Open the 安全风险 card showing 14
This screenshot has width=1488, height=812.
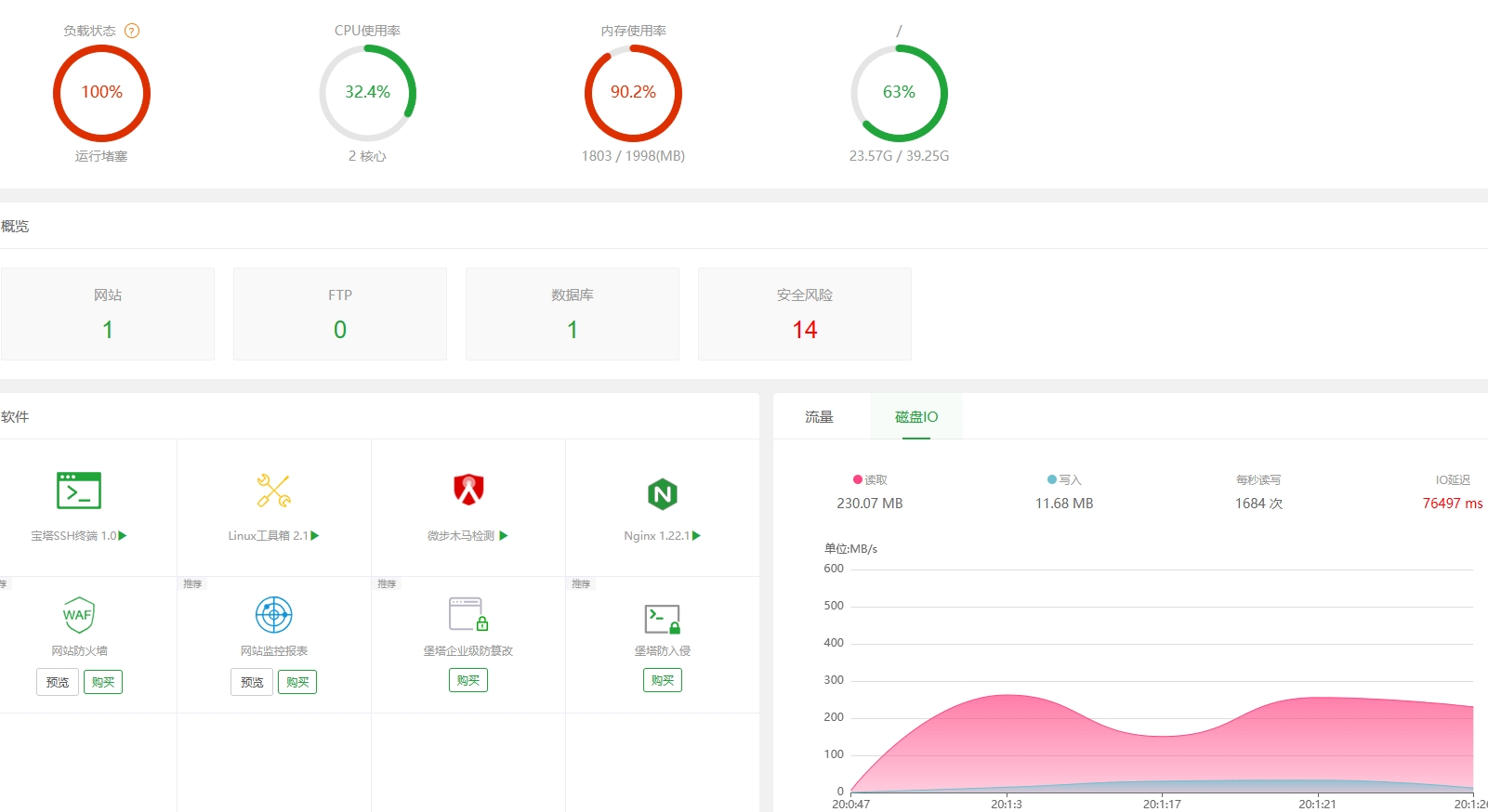tap(804, 314)
